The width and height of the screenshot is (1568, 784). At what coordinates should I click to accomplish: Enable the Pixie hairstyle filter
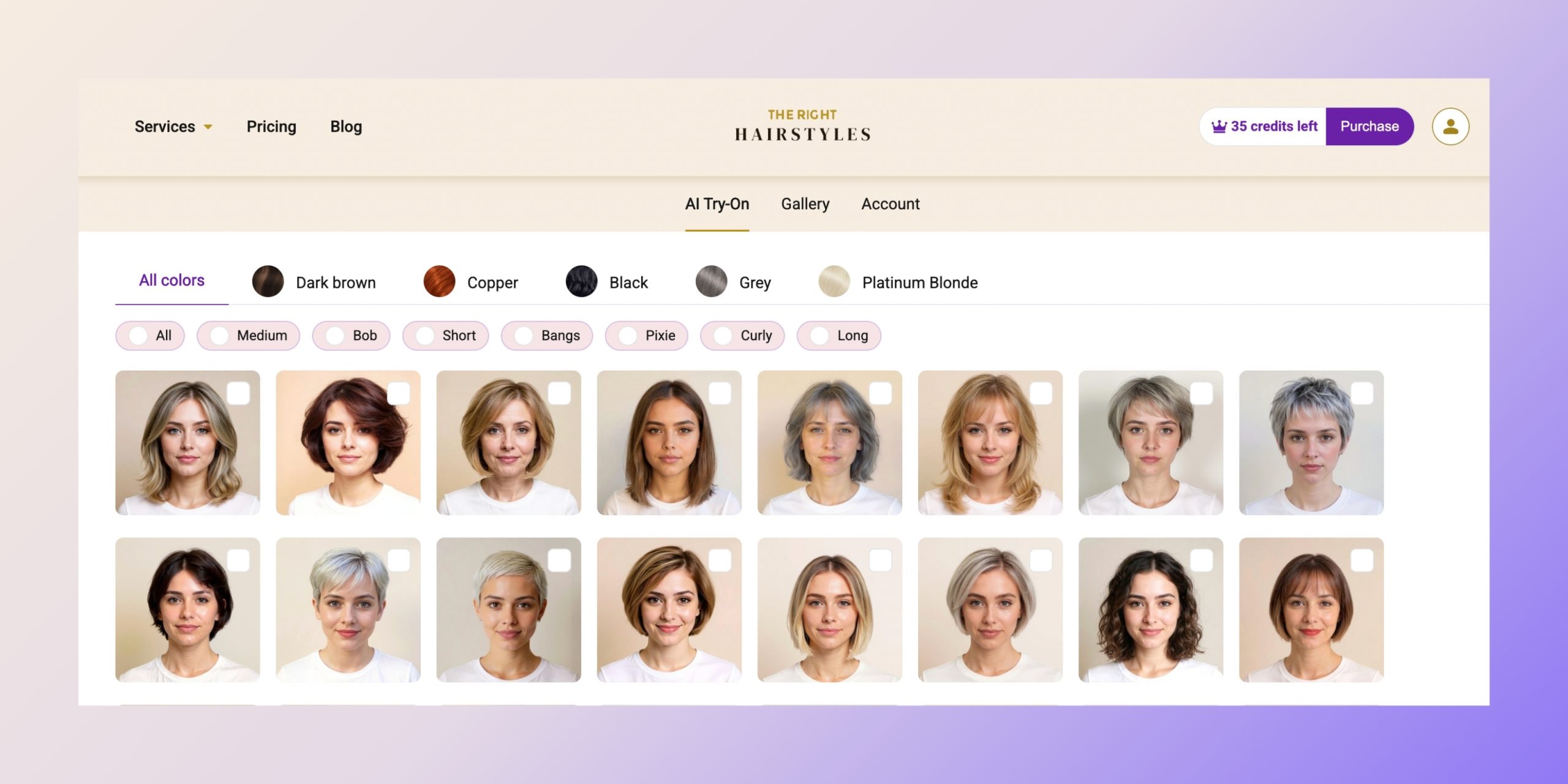pos(646,335)
